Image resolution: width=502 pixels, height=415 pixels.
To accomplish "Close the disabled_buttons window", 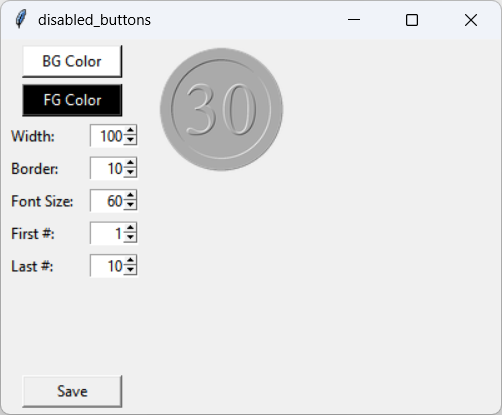I will click(471, 20).
